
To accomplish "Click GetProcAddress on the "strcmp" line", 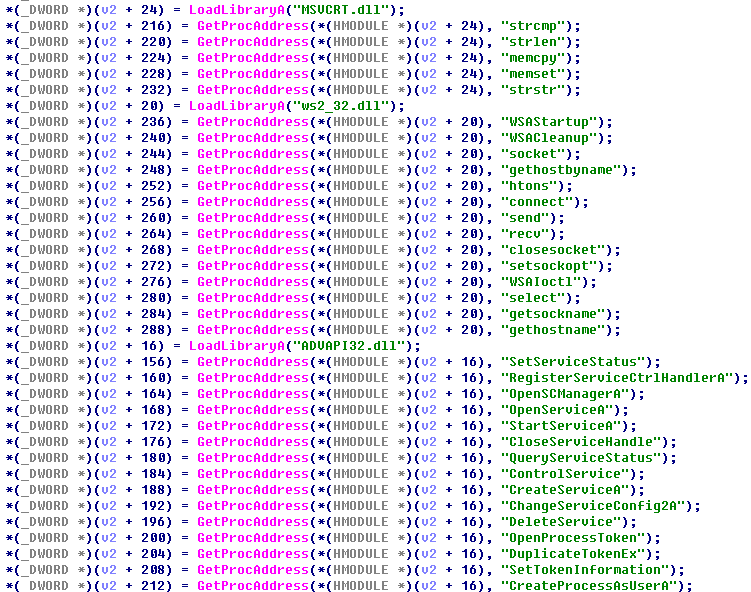I will pyautogui.click(x=253, y=26).
